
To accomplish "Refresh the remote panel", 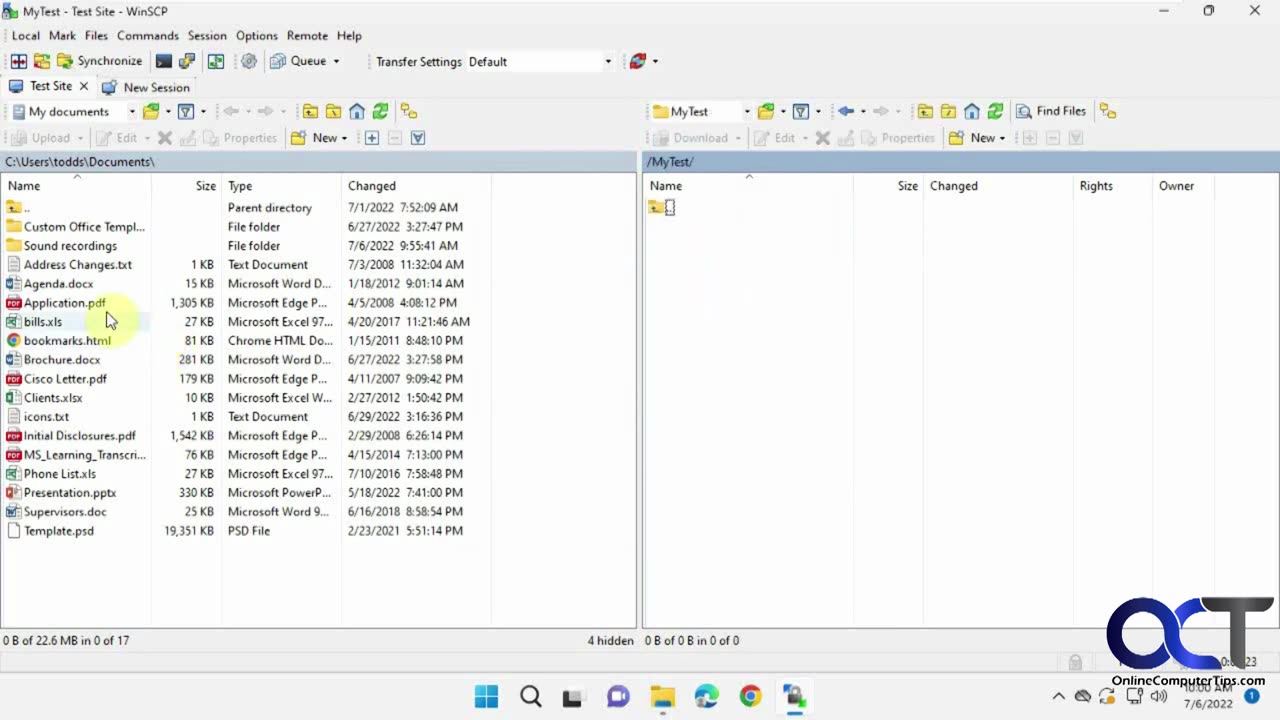I will (995, 111).
